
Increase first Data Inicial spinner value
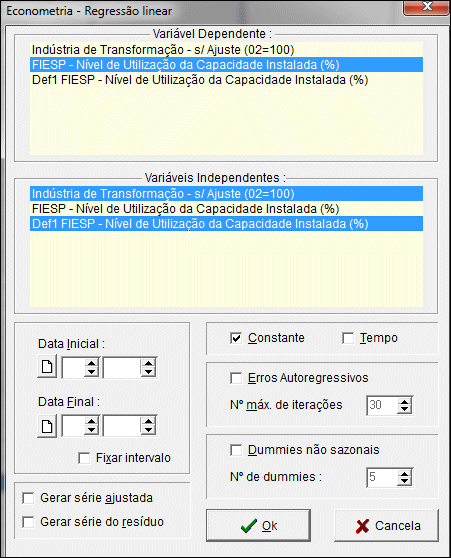tap(91, 363)
